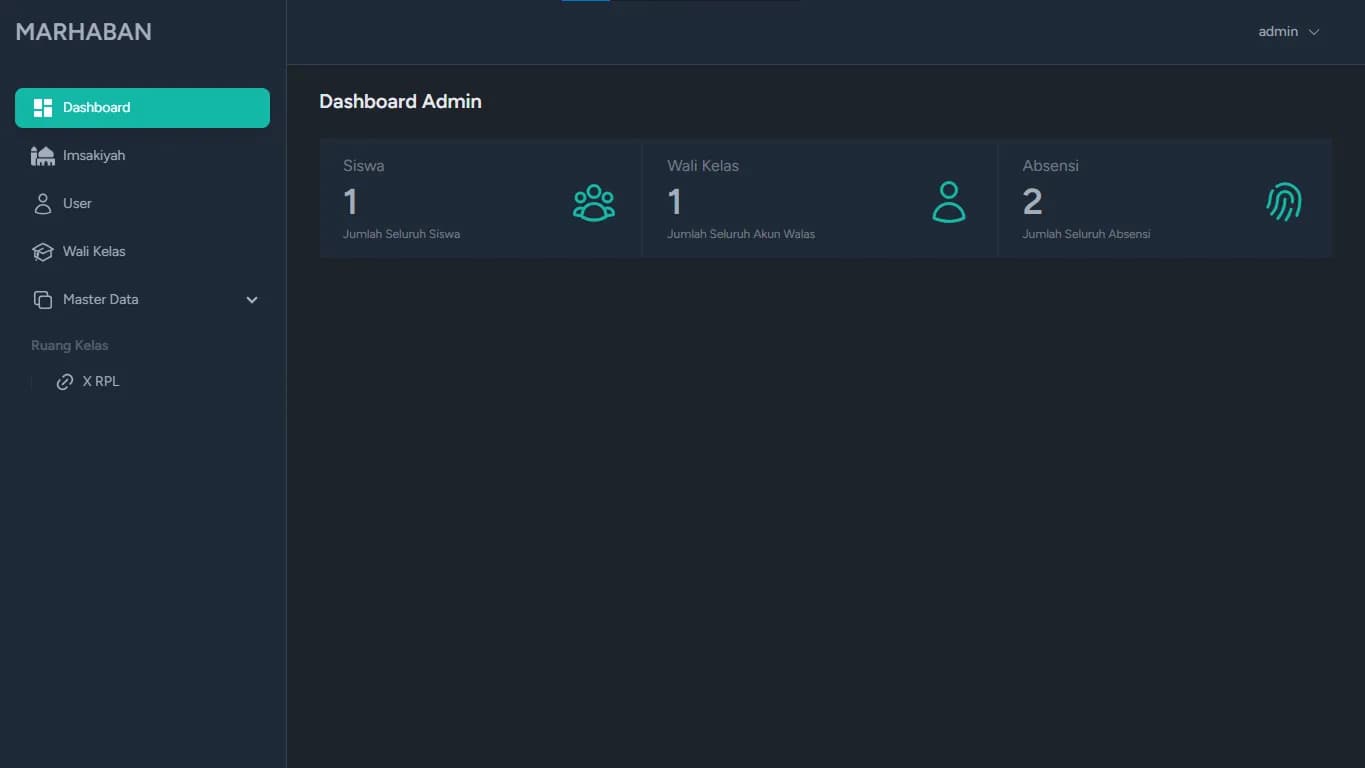Viewport: 1365px width, 768px height.
Task: Click the Absensi fingerprint icon
Action: coord(1284,202)
